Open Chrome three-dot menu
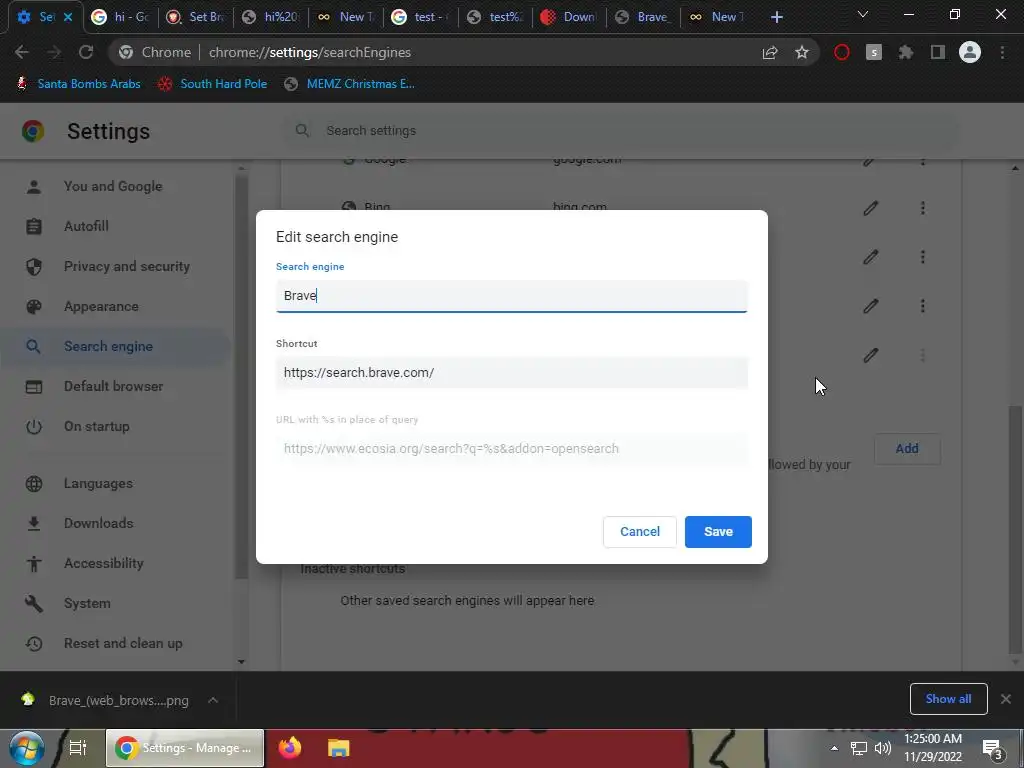This screenshot has height=768, width=1024. 1002,52
